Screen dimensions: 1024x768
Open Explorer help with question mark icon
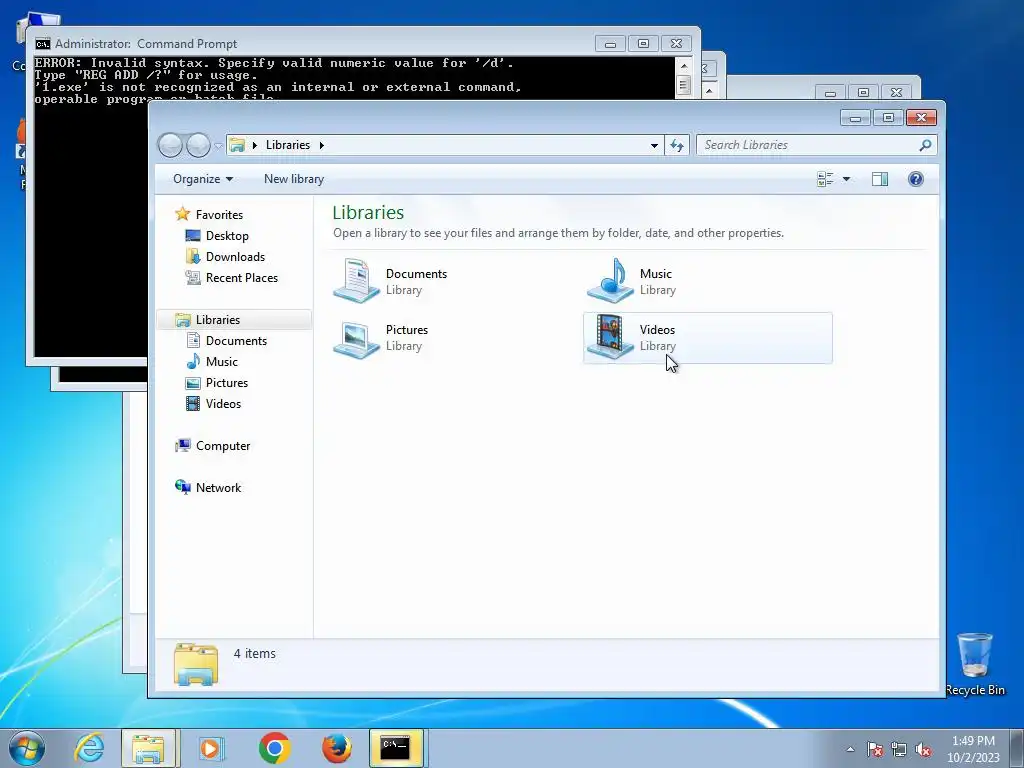(916, 179)
